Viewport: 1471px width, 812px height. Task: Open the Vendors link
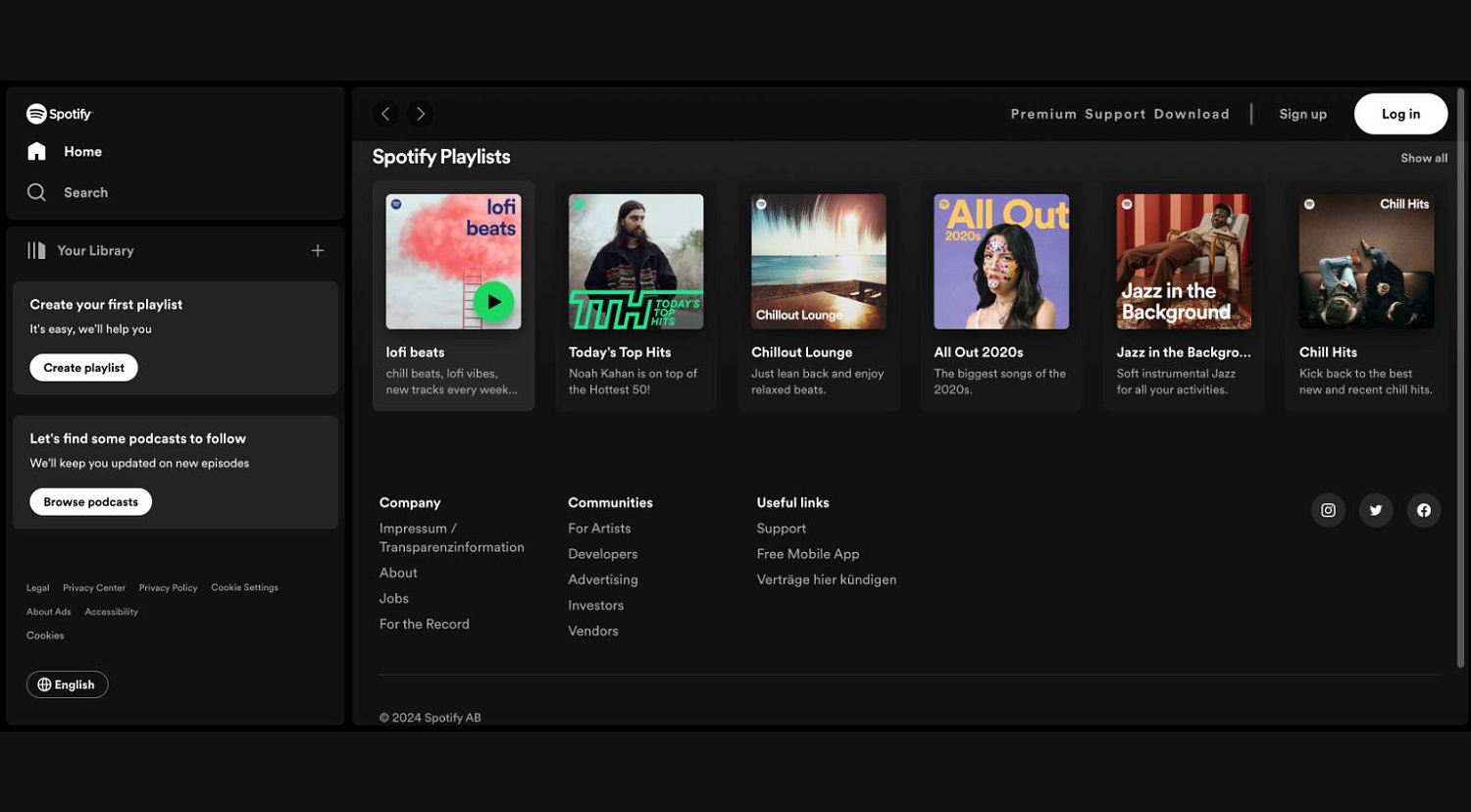pyautogui.click(x=593, y=631)
